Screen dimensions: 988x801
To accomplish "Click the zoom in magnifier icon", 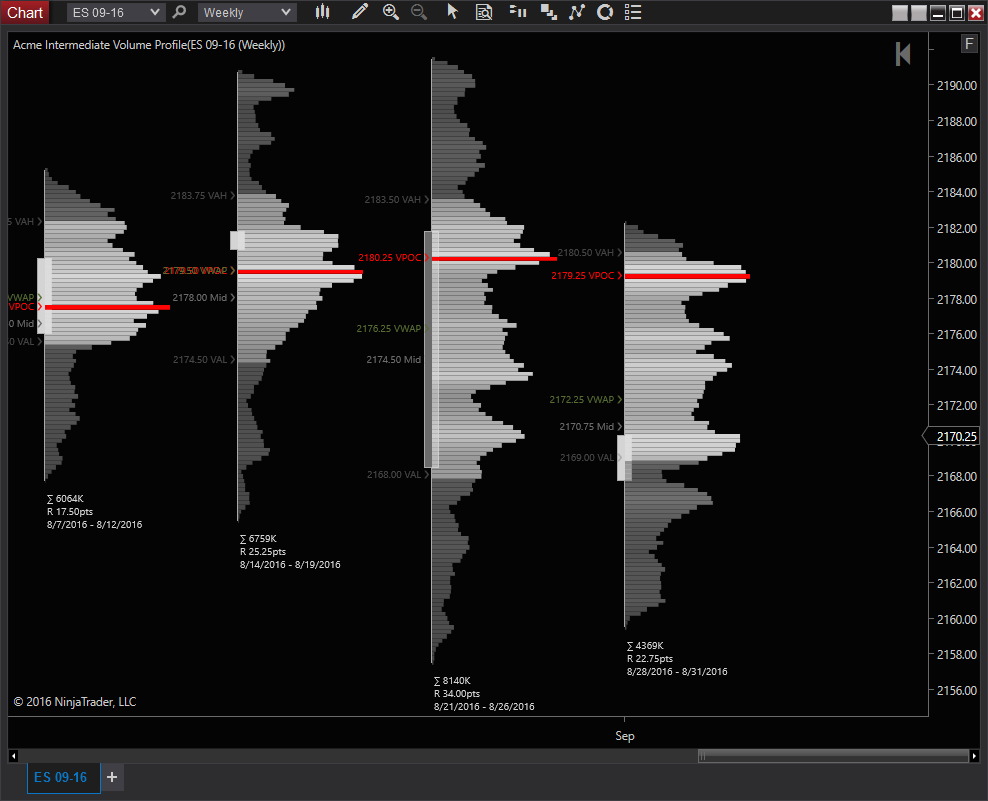I will 391,12.
